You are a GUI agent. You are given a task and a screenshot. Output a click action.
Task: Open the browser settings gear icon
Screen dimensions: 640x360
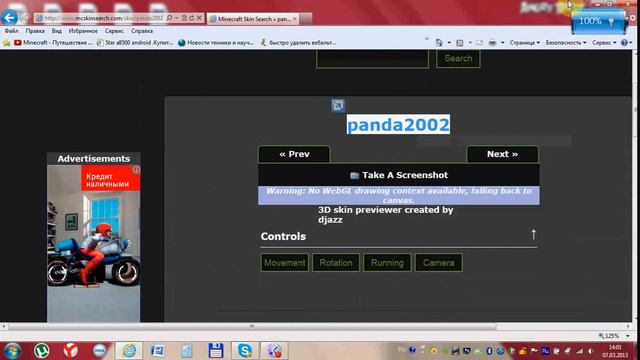click(633, 18)
